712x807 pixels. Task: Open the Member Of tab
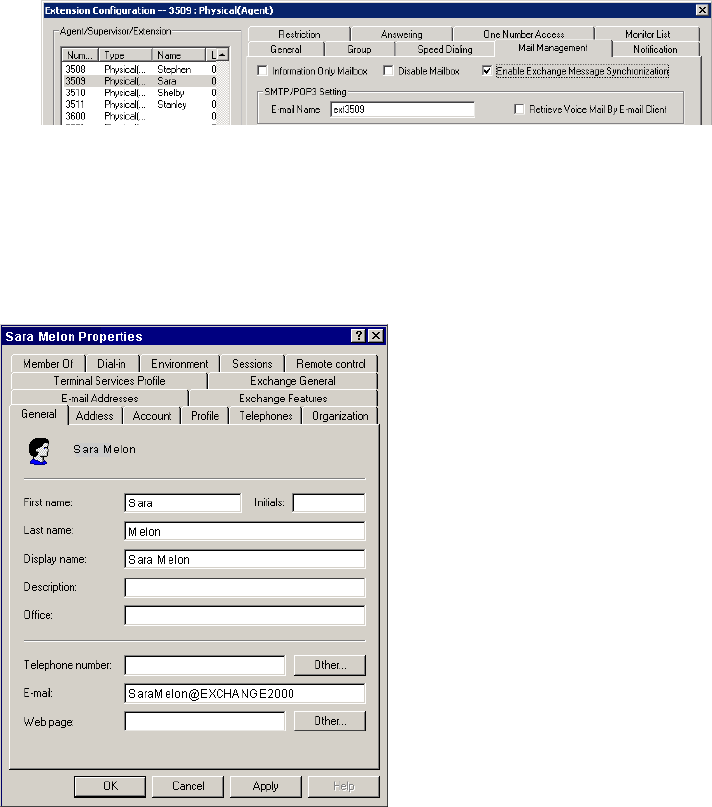tap(48, 364)
